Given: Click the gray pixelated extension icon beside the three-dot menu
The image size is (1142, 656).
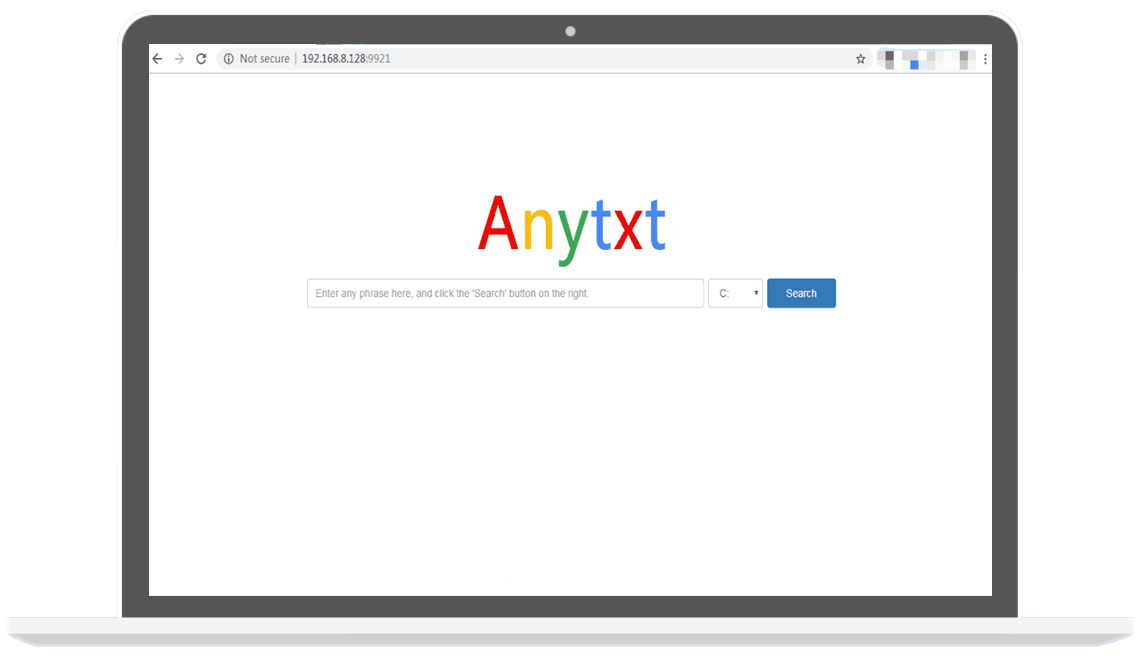Looking at the screenshot, I should (x=964, y=60).
